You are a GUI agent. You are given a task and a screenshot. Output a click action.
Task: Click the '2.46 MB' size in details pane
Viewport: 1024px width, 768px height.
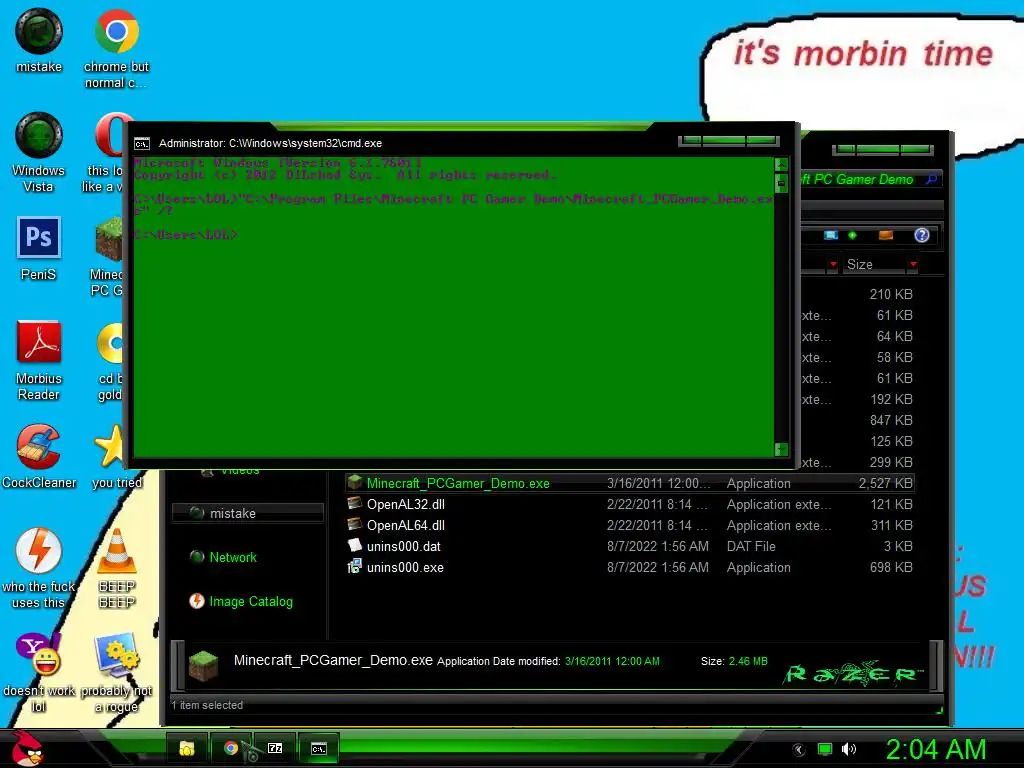tap(748, 661)
